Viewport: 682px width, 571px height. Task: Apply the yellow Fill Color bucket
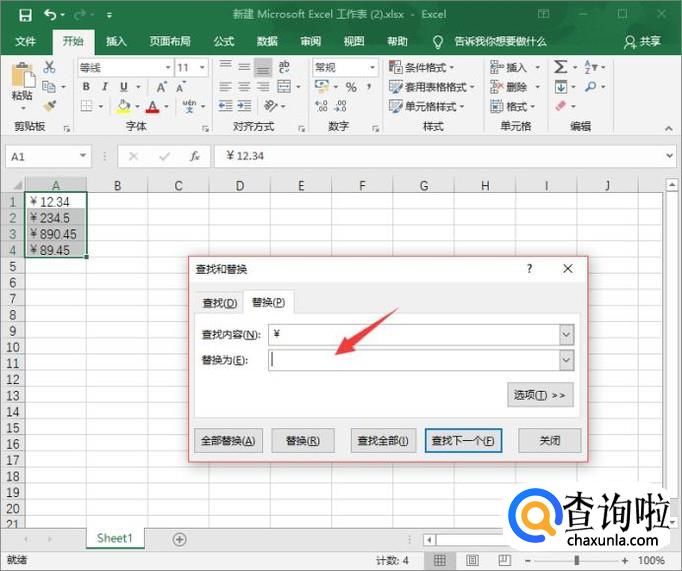124,106
